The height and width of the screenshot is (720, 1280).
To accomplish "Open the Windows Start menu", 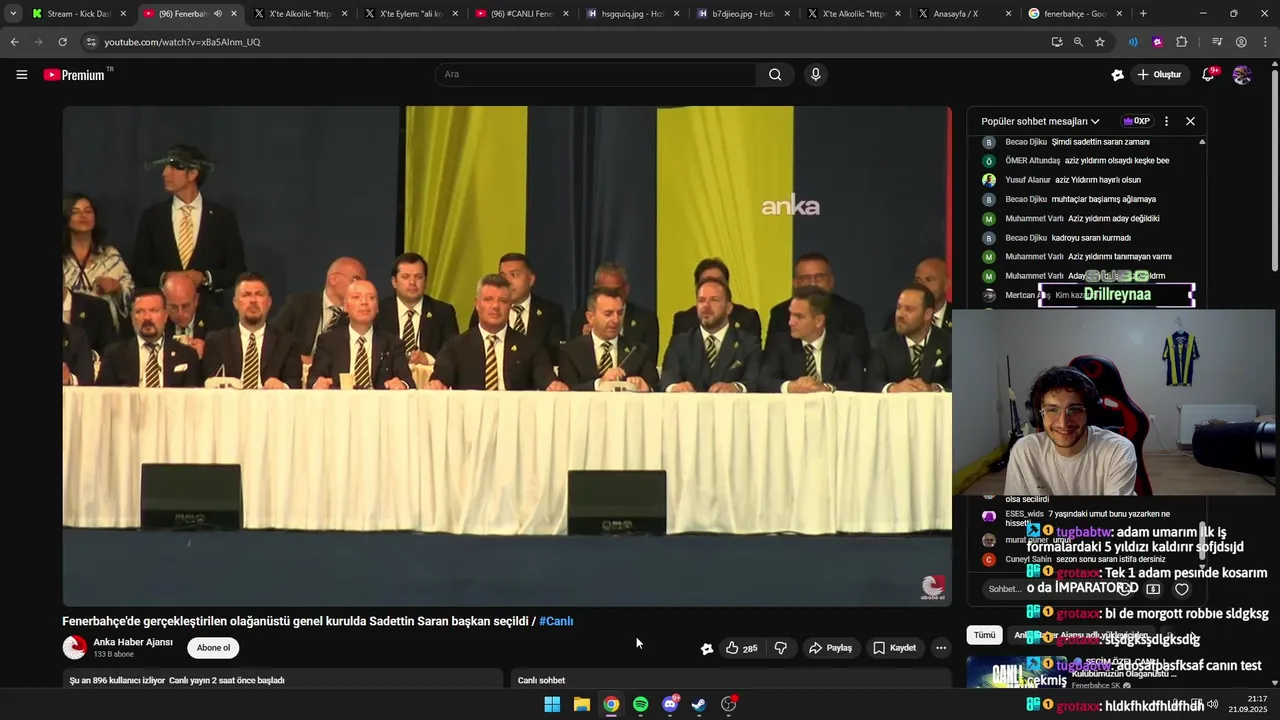I will [552, 704].
